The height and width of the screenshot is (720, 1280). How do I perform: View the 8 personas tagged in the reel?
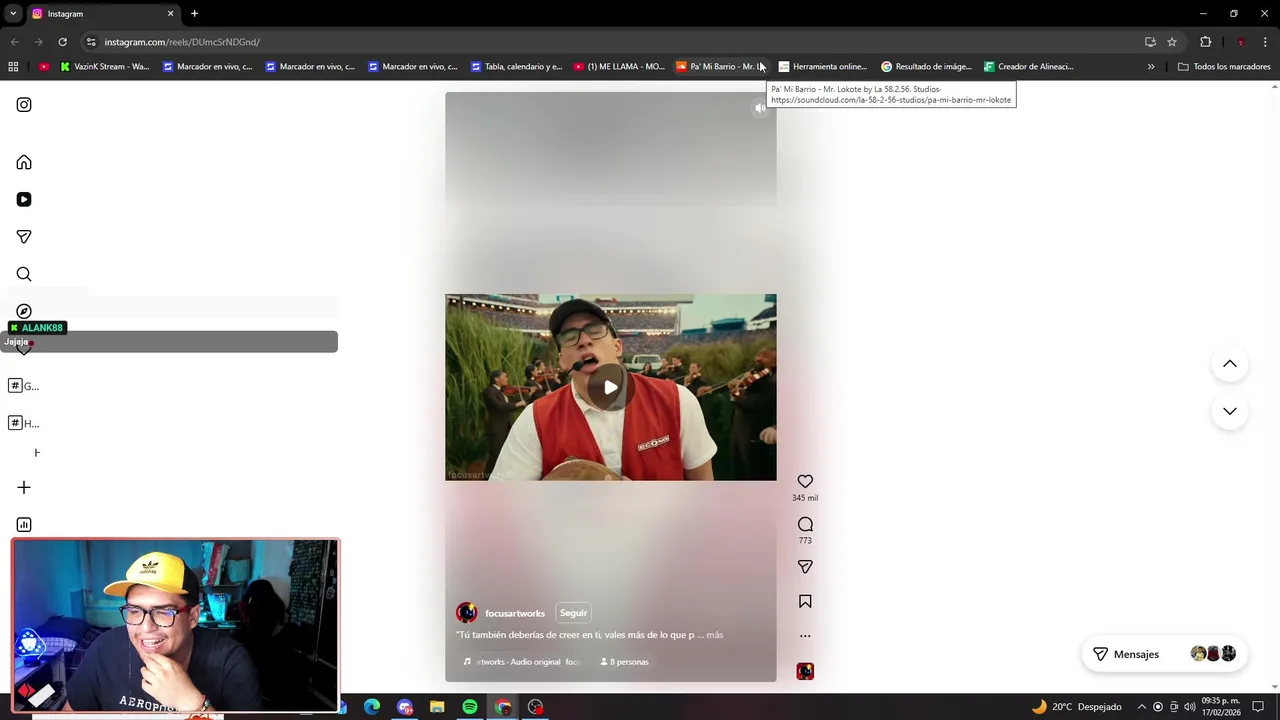click(x=624, y=662)
